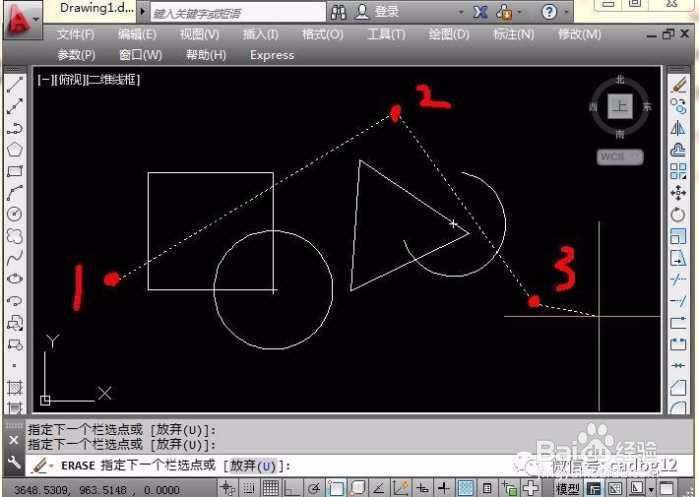Open the annotation scale dropdown arrow
This screenshot has width=699, height=497.
tap(651, 489)
